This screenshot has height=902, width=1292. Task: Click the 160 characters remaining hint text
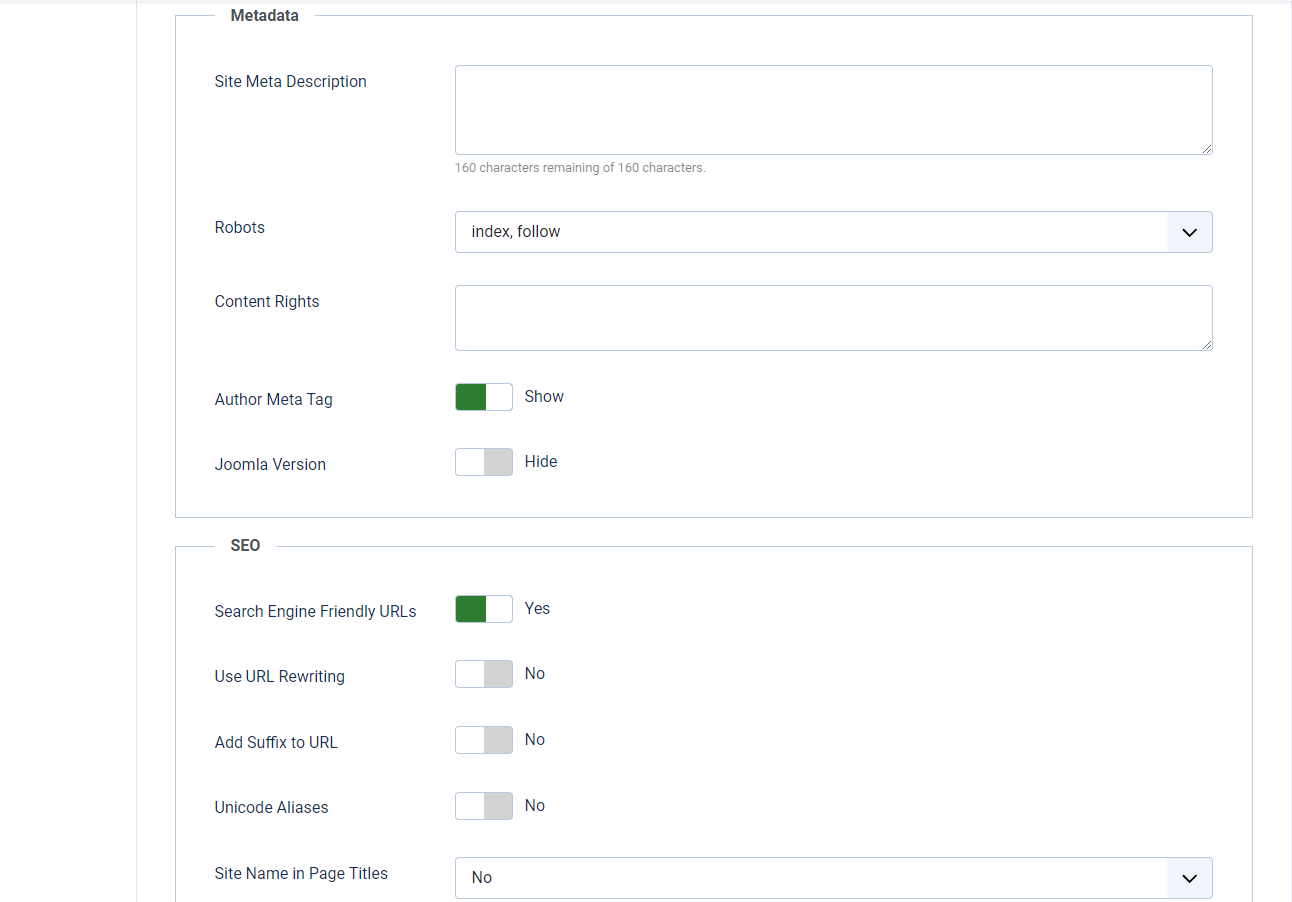[580, 168]
